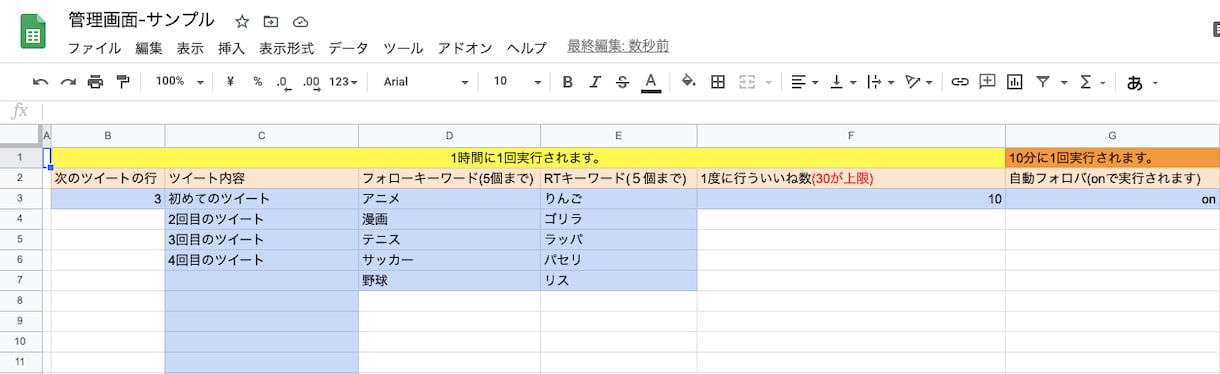Open the 表示 menu
Image resolution: width=1220 pixels, height=374 pixels.
[190, 47]
